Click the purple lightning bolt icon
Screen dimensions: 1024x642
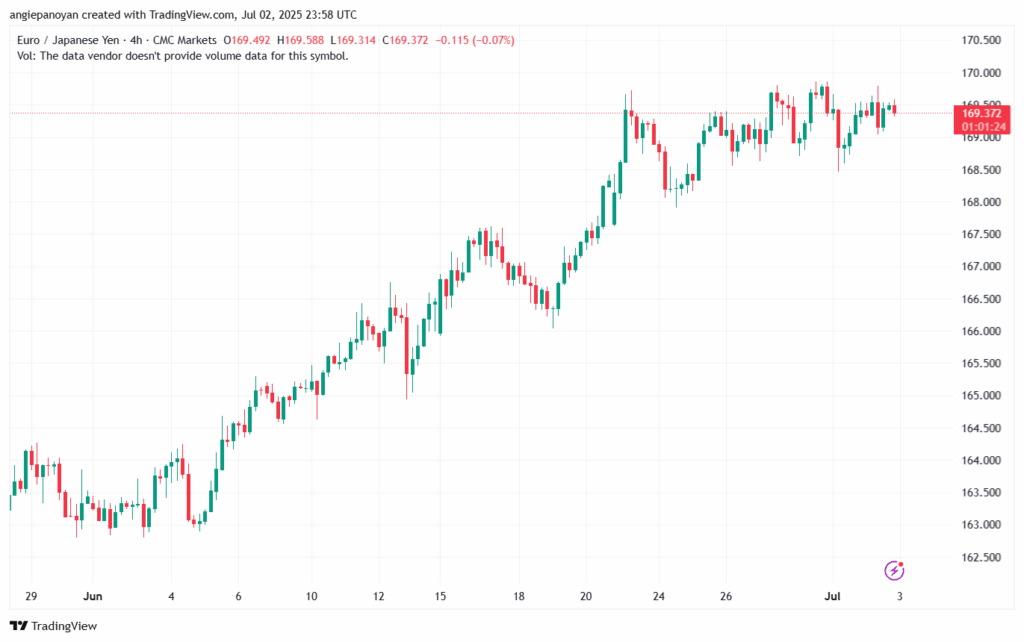coord(895,570)
